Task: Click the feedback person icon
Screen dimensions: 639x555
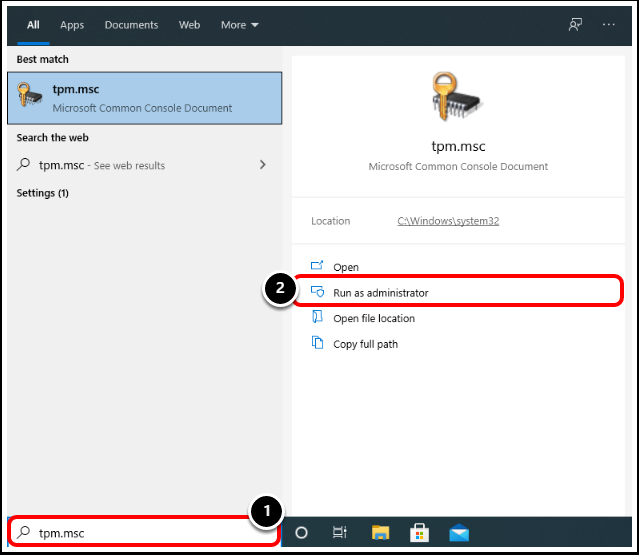Action: tap(575, 24)
